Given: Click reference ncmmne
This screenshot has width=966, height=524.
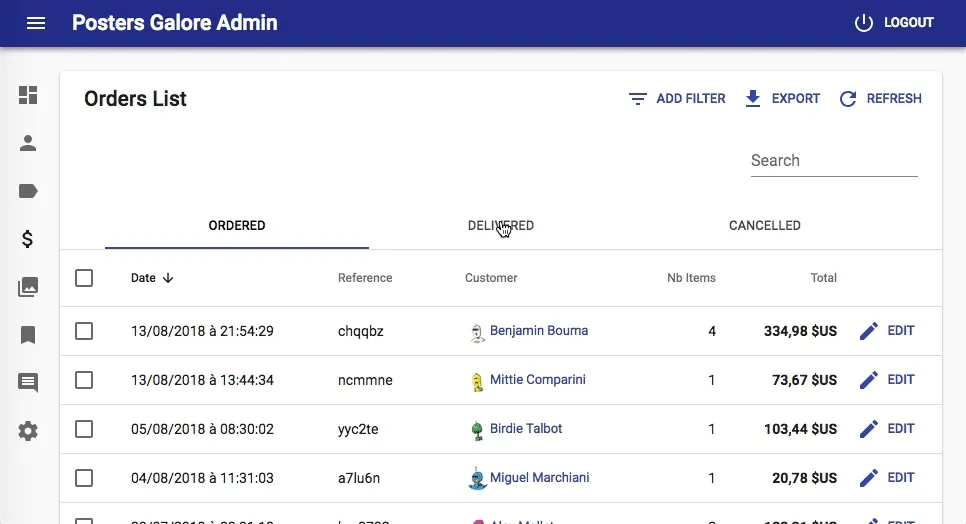Looking at the screenshot, I should [x=365, y=381].
